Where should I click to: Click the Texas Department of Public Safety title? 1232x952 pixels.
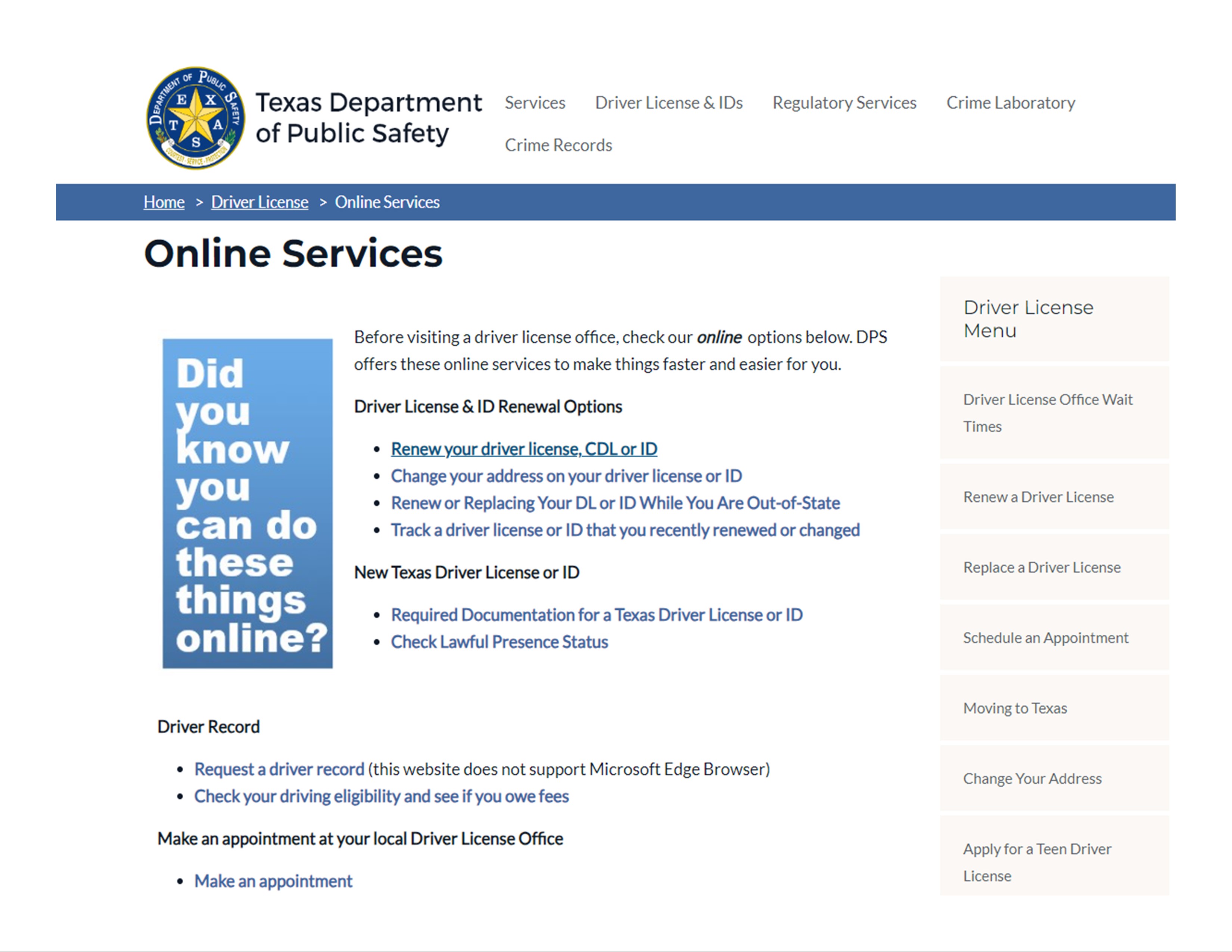(x=368, y=118)
